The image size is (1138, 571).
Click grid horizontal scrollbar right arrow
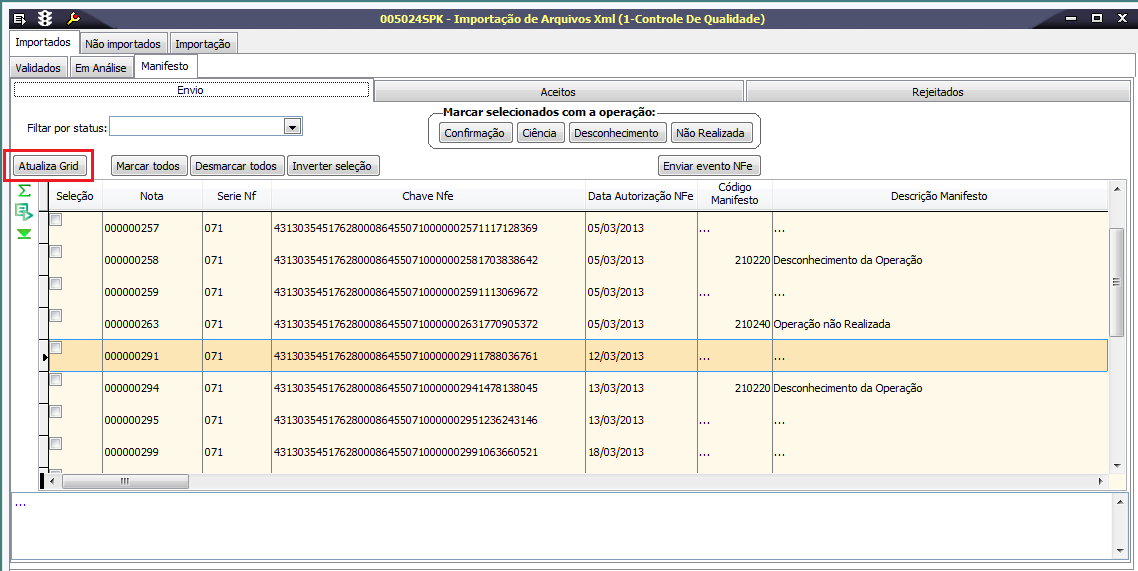[x=1102, y=480]
